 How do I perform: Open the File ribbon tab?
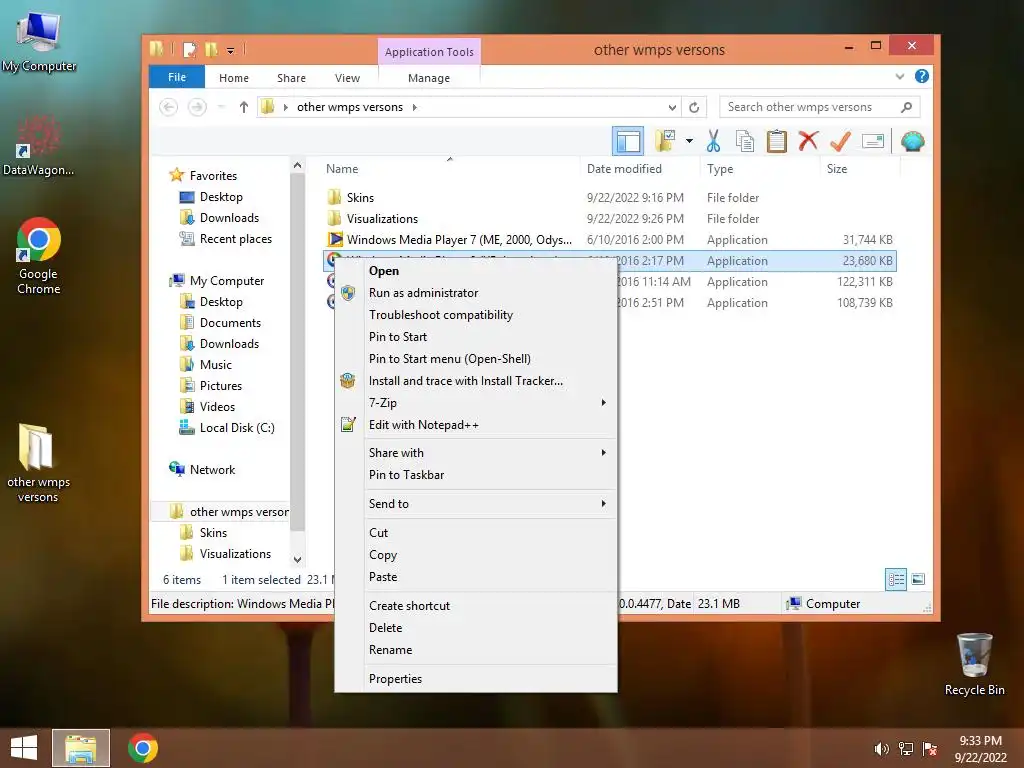pyautogui.click(x=177, y=77)
